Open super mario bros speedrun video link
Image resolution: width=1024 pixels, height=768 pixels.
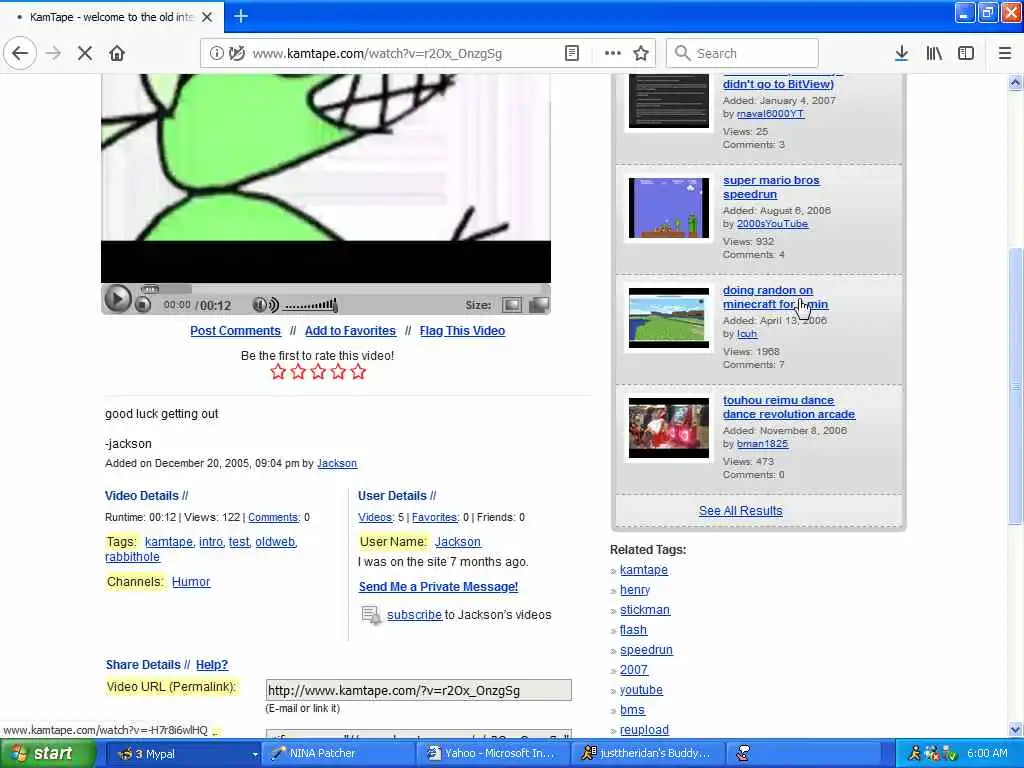(x=771, y=187)
